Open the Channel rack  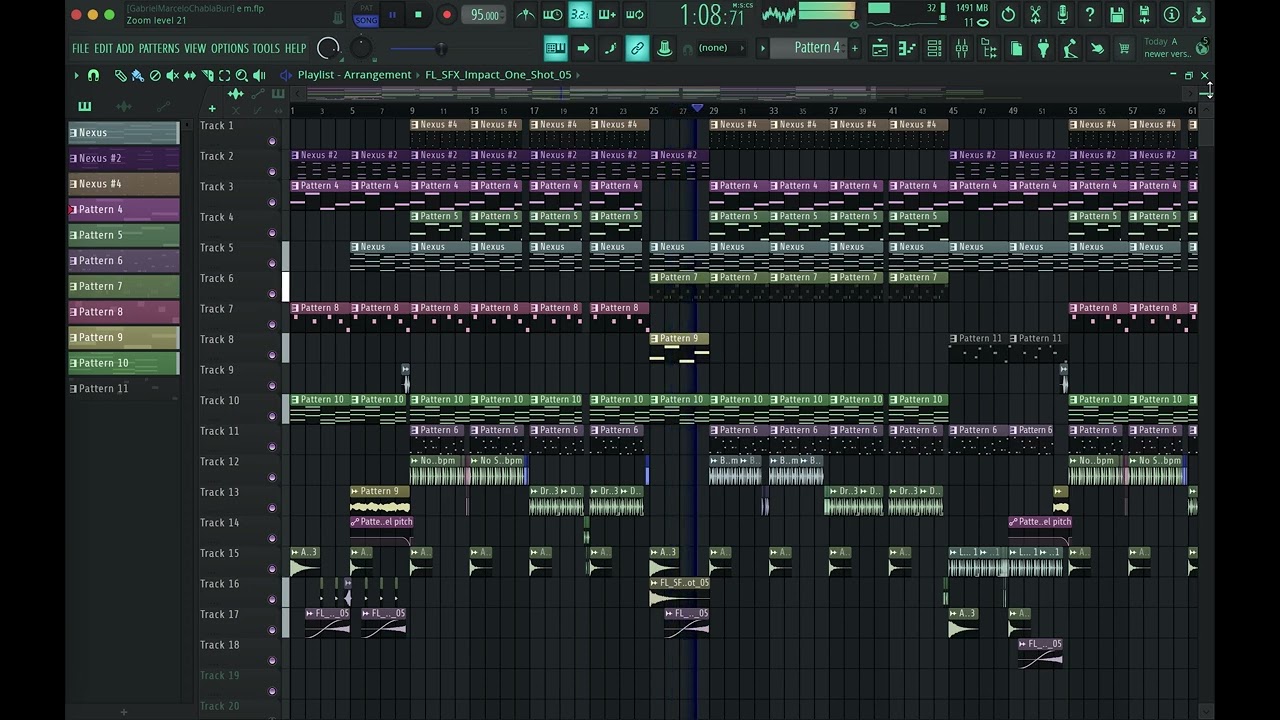click(934, 48)
